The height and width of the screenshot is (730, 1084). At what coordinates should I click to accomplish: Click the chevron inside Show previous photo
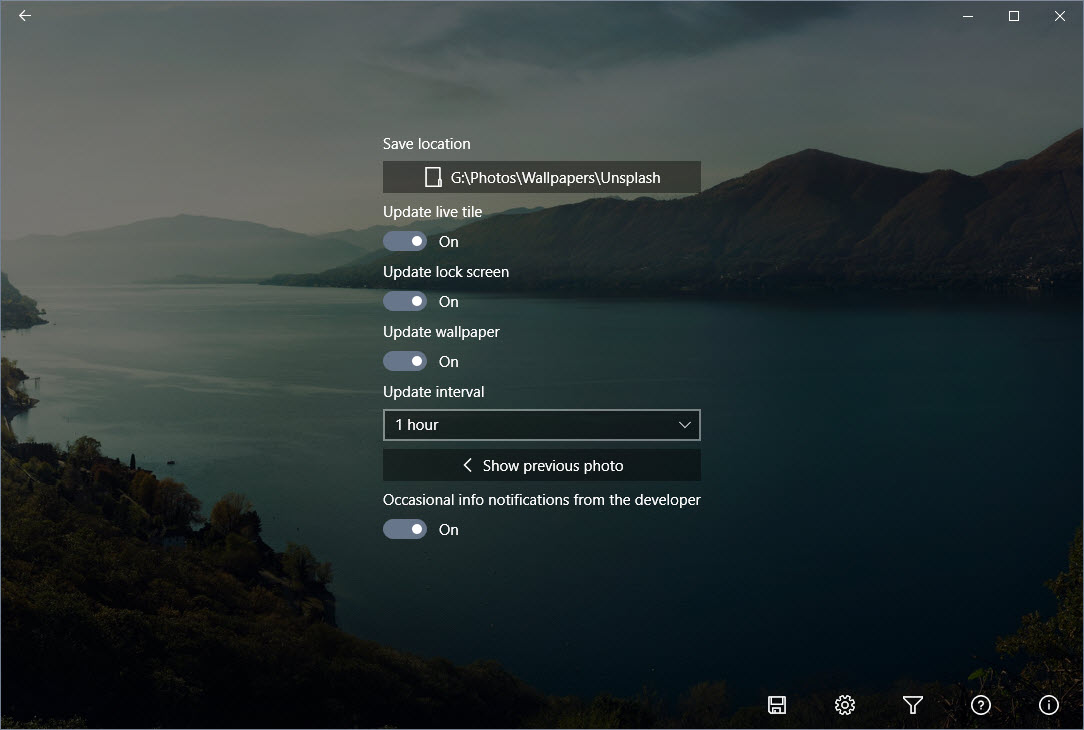point(467,465)
